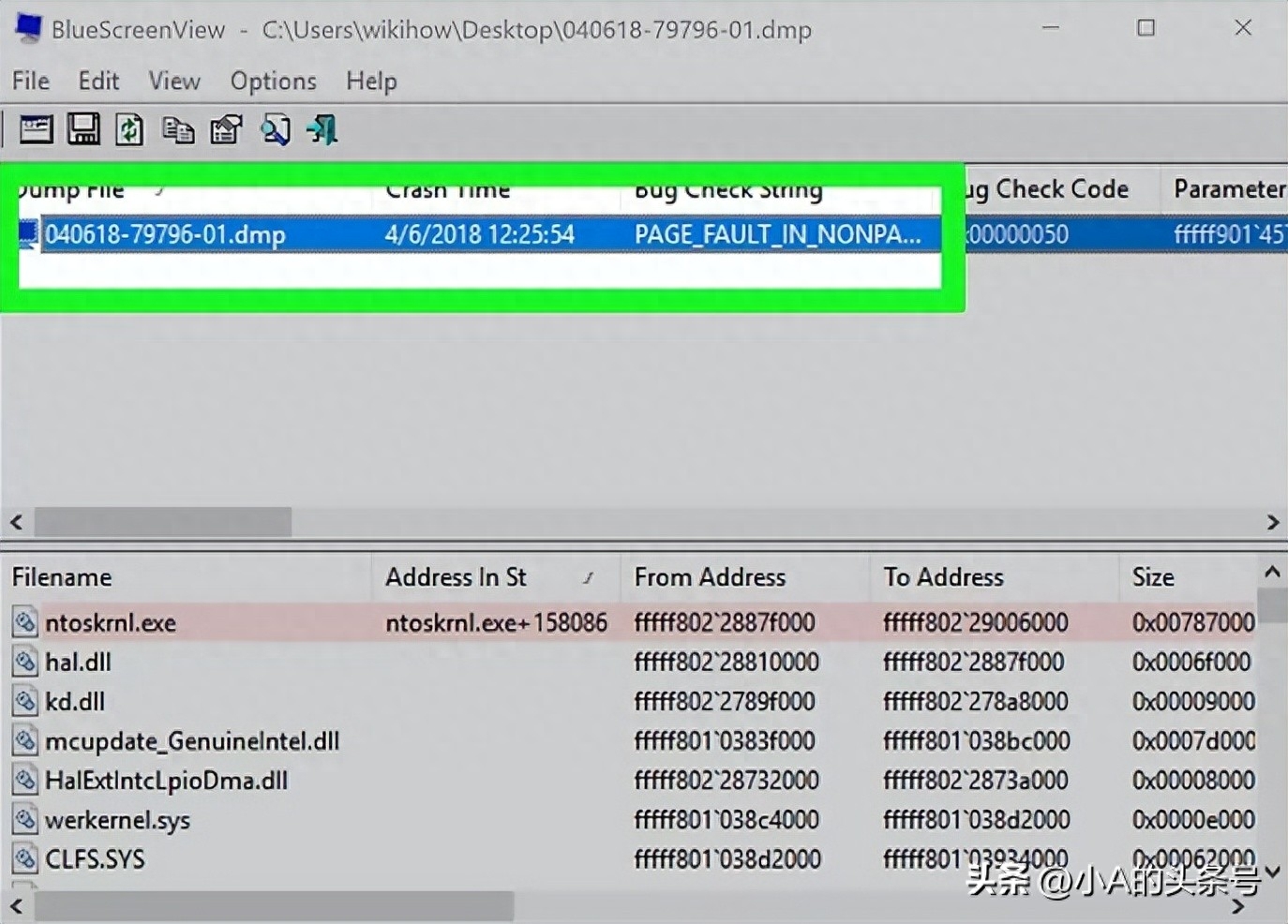Click the 00000050 bug check code cell
1288x924 pixels.
[1018, 234]
